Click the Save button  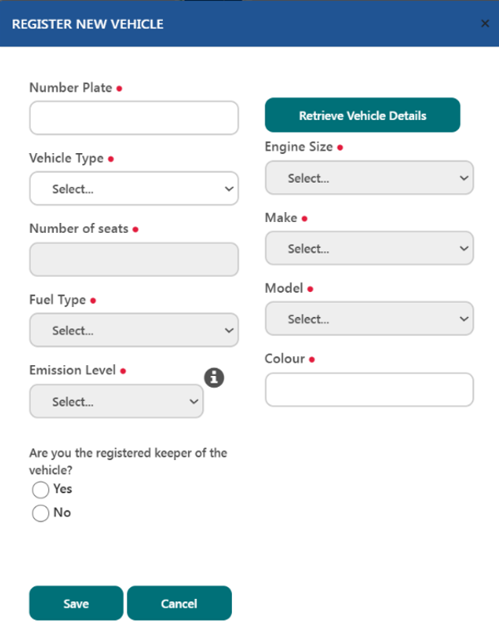coord(76,603)
